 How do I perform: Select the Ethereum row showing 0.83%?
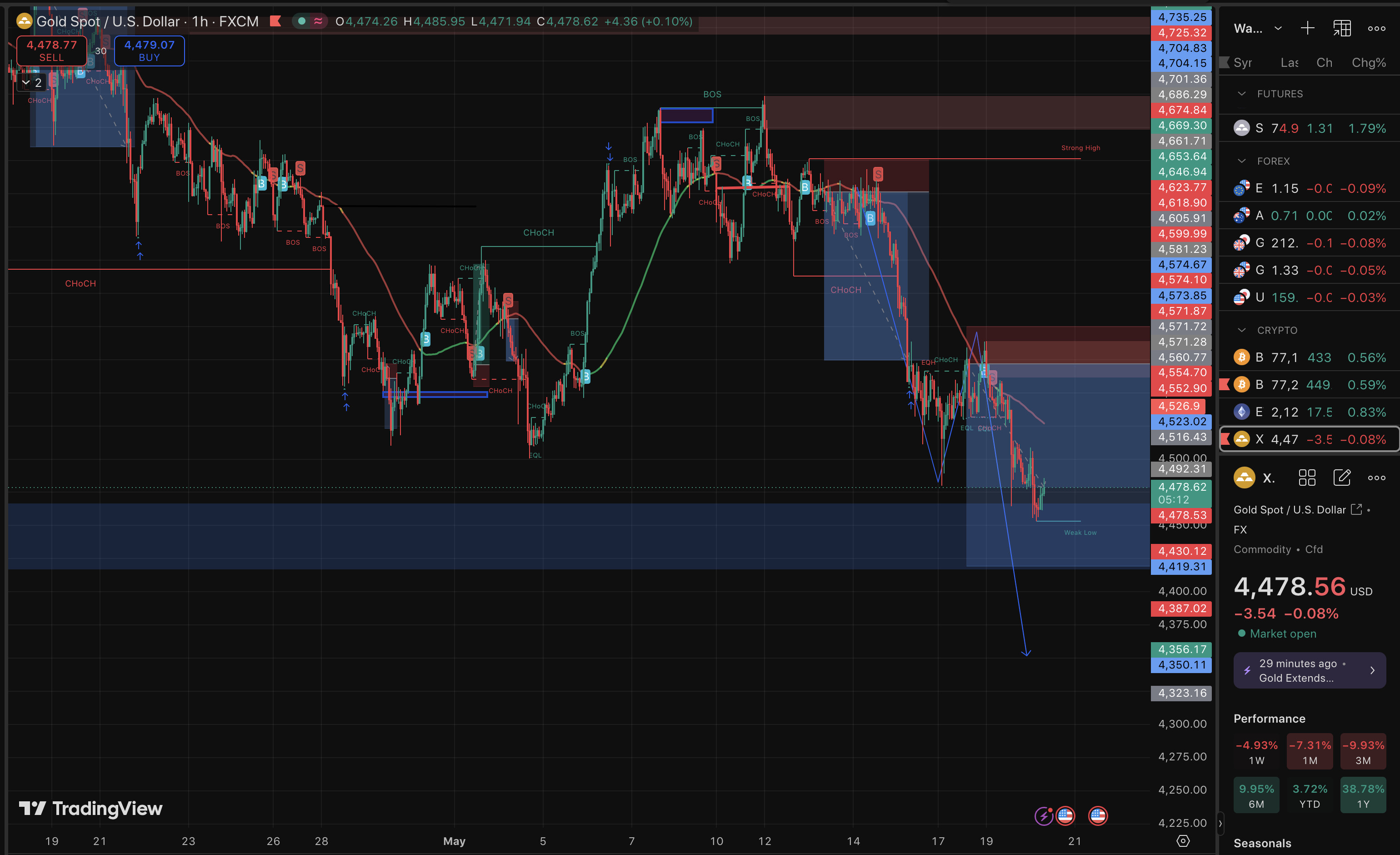(1309, 412)
